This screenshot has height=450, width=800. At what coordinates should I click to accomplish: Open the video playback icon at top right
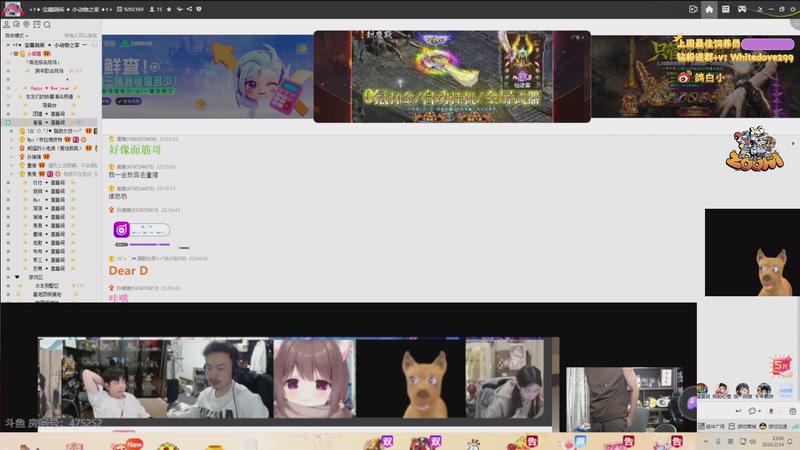pyautogui.click(x=693, y=9)
